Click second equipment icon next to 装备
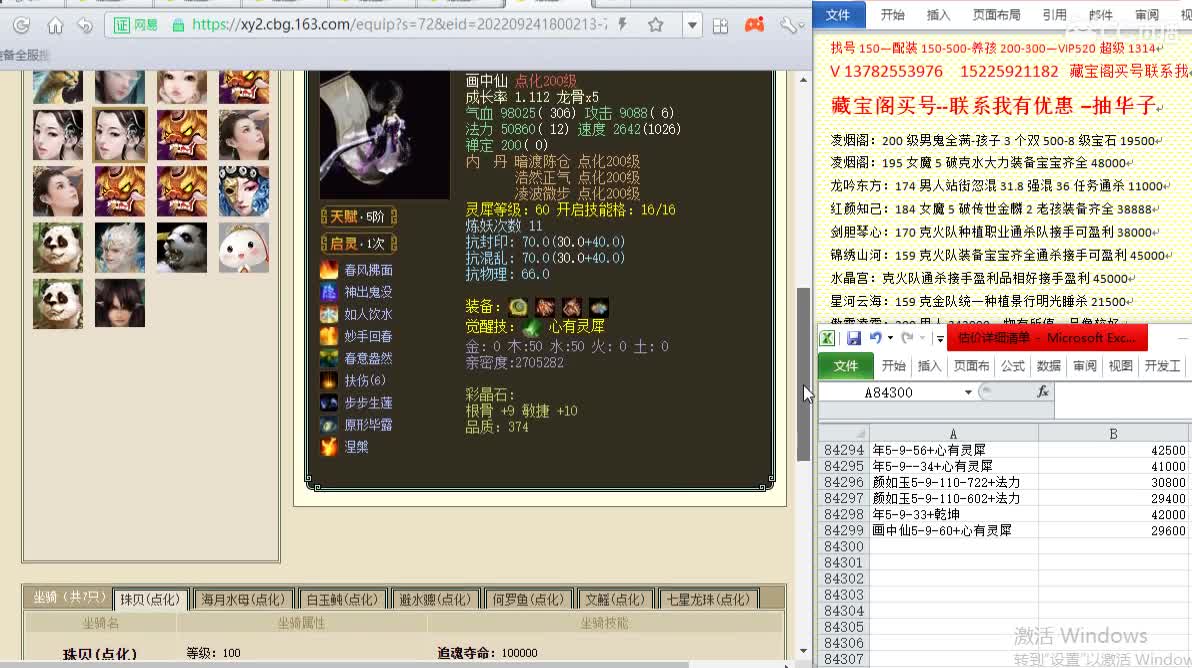The height and width of the screenshot is (668, 1192). (545, 307)
